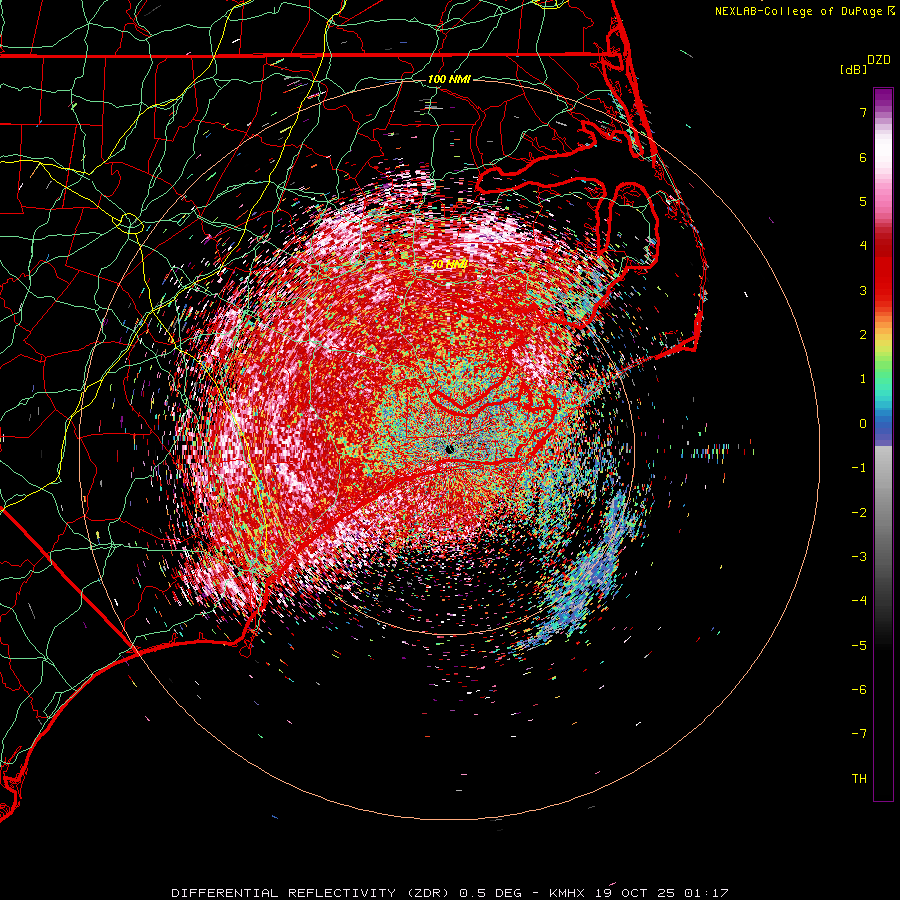Image resolution: width=900 pixels, height=900 pixels.
Task: Click the 5 value on color scale
Action: [863, 201]
